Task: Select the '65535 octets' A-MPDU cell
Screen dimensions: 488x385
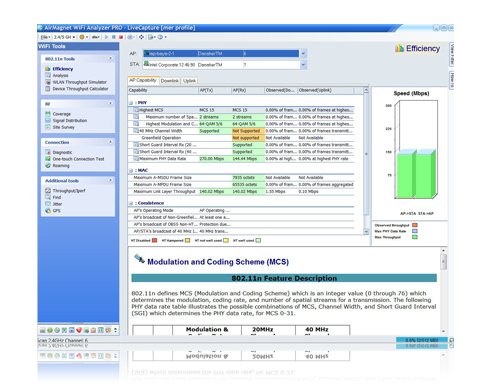Action: [248, 184]
